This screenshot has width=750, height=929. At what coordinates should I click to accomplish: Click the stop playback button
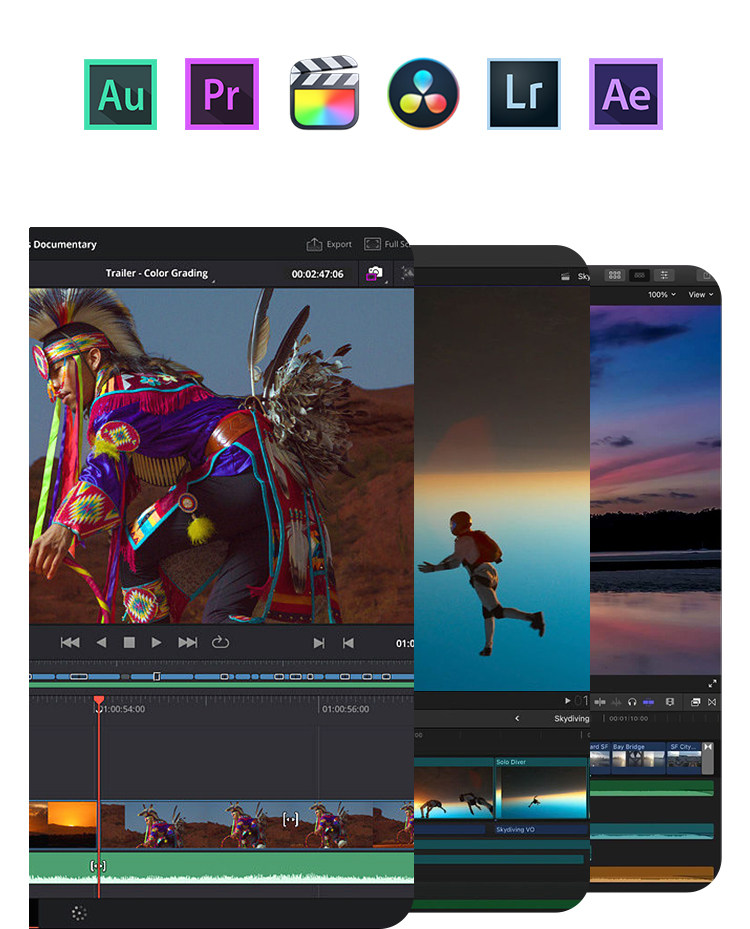point(129,642)
